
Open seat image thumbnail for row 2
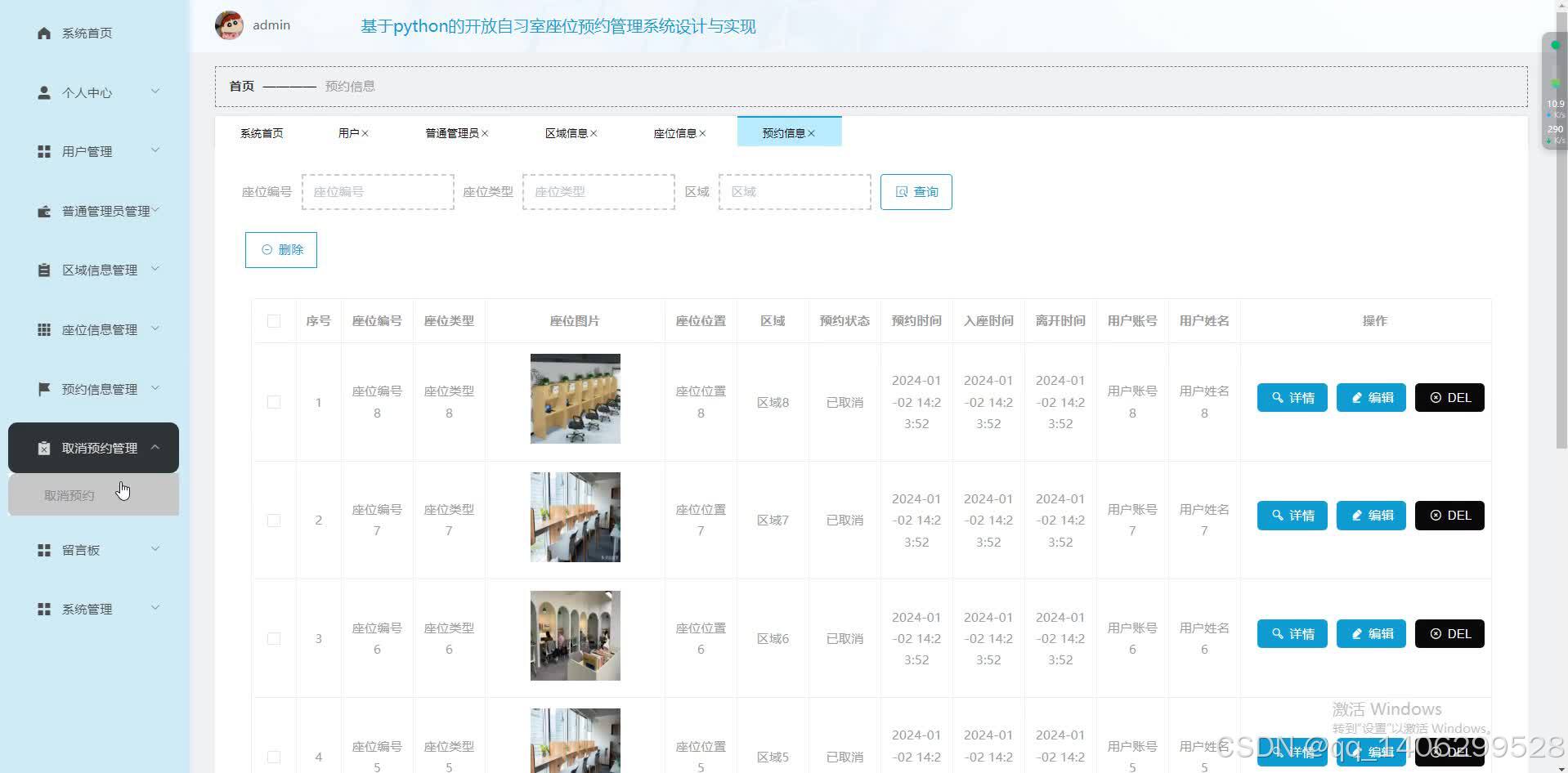(576, 517)
